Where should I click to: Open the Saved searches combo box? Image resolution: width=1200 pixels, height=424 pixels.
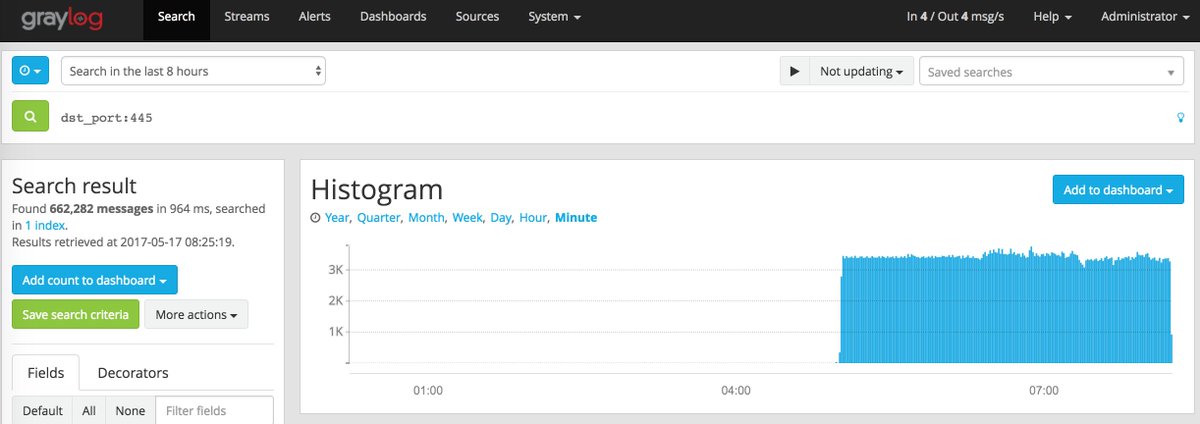point(1052,72)
